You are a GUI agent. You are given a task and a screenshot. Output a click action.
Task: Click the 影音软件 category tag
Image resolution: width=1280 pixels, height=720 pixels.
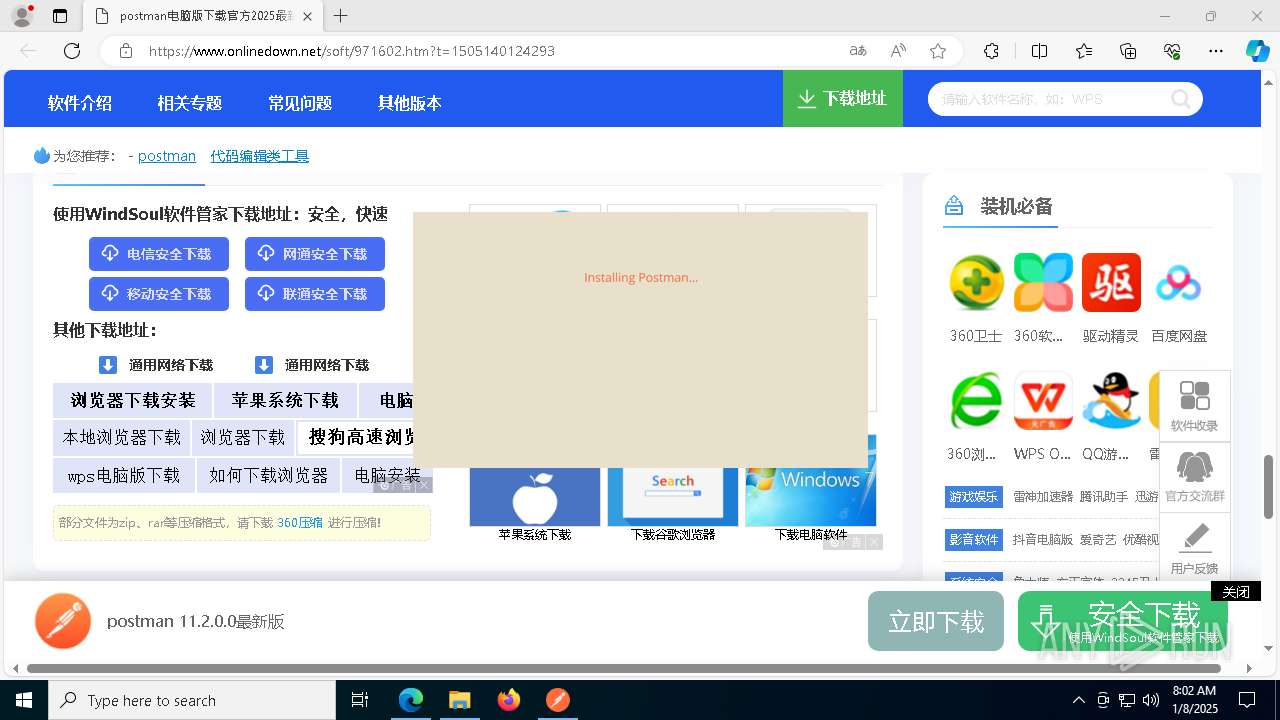[974, 540]
